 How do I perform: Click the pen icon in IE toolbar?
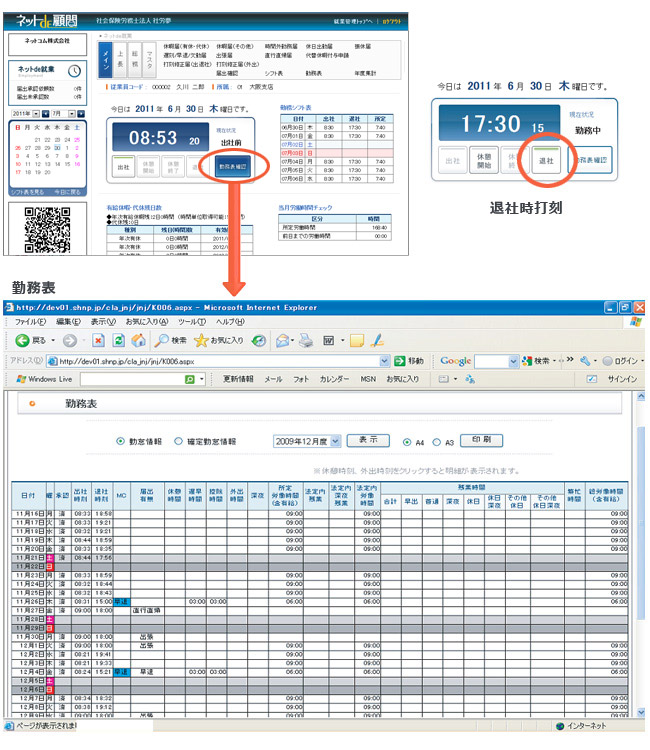point(377,341)
